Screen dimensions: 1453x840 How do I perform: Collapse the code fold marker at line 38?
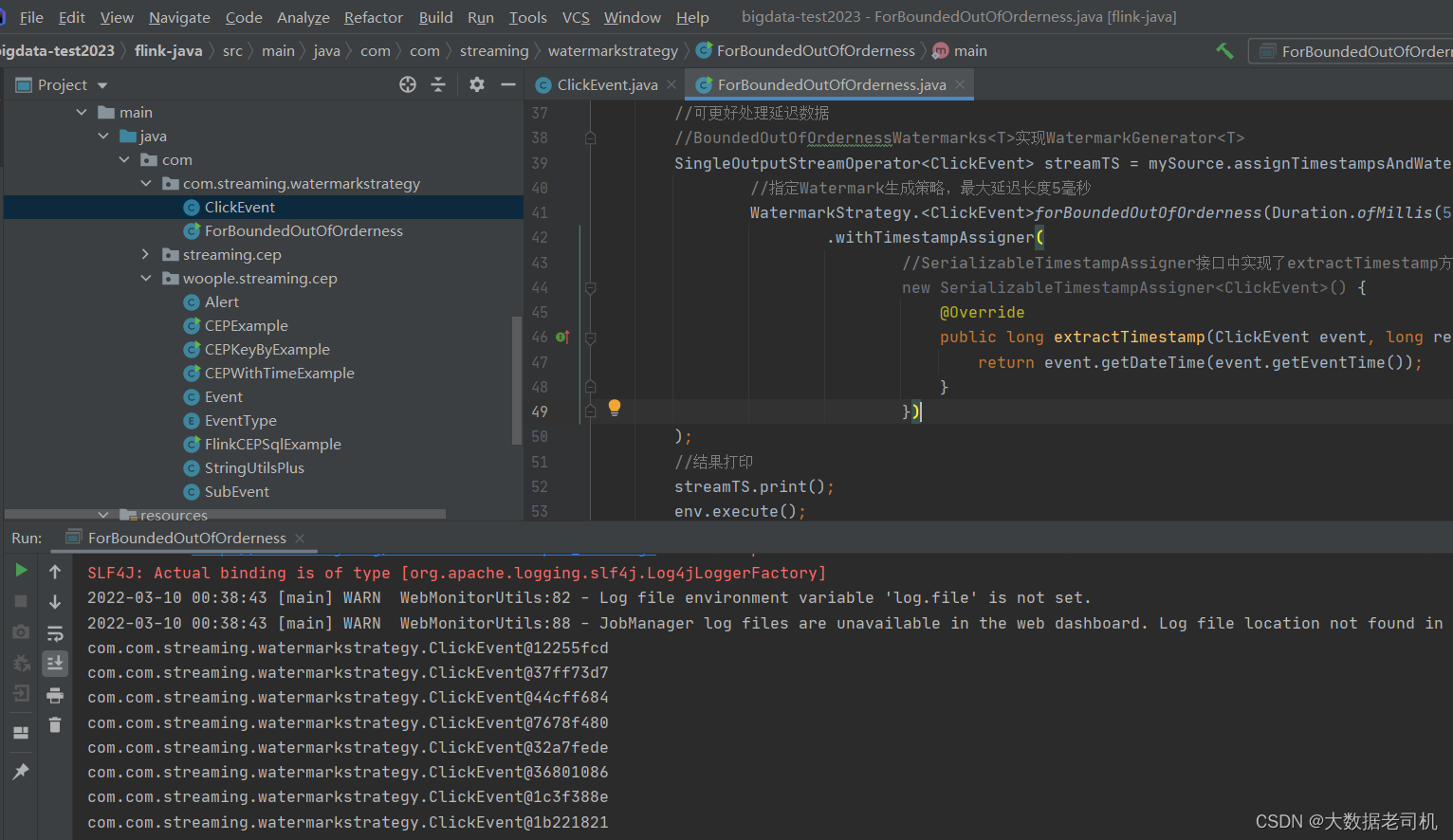pyautogui.click(x=590, y=138)
